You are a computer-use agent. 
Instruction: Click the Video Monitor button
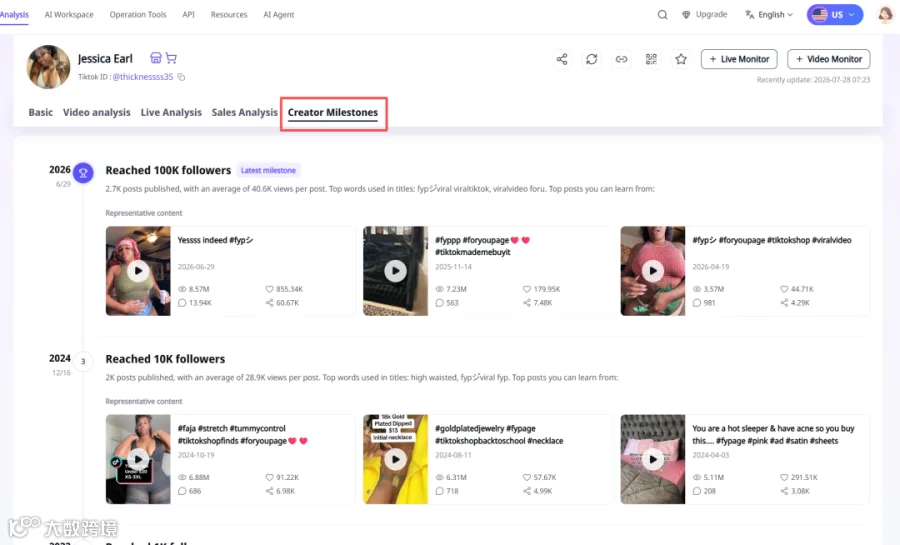[x=828, y=59]
